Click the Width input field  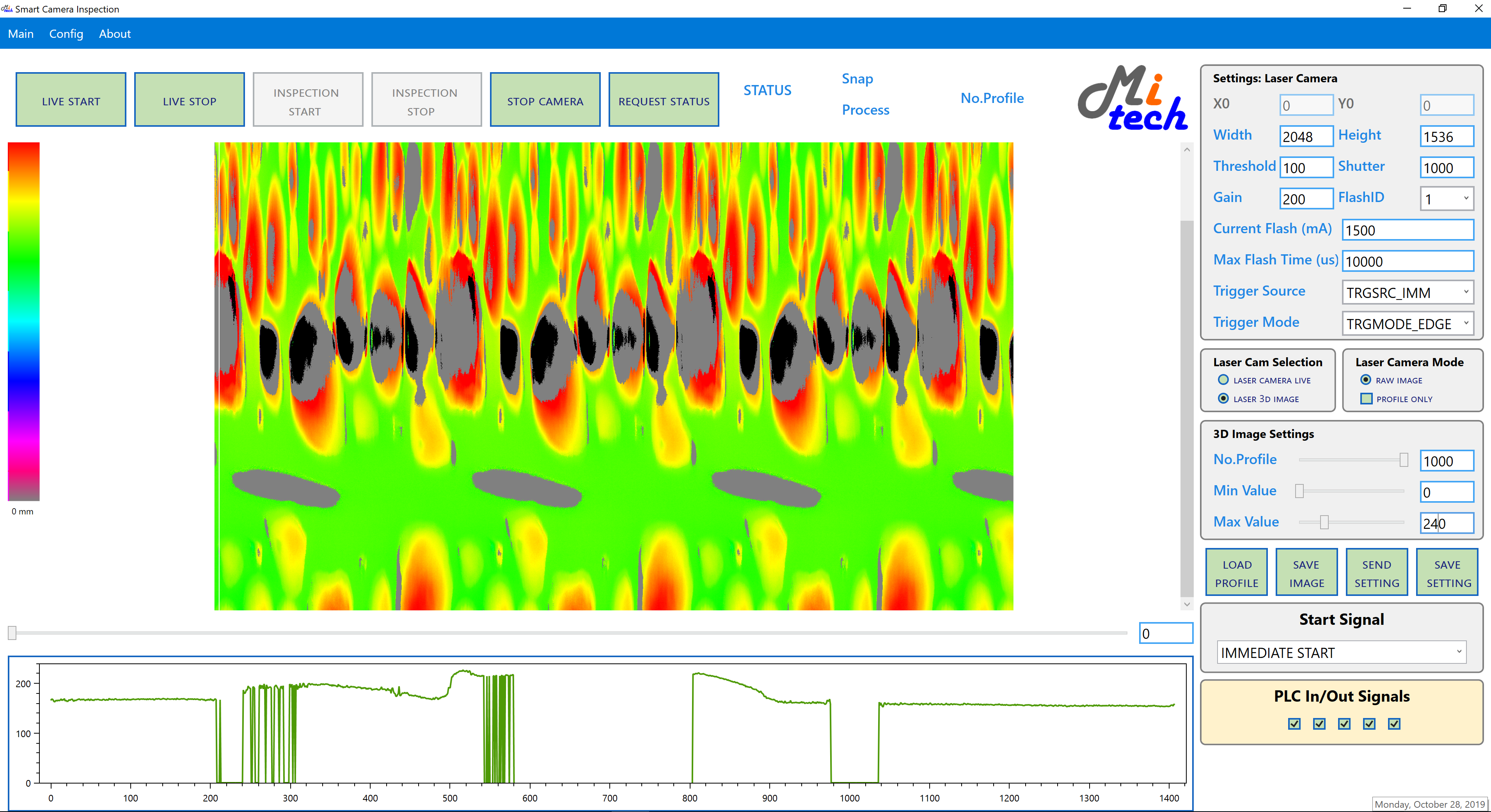tap(1306, 136)
